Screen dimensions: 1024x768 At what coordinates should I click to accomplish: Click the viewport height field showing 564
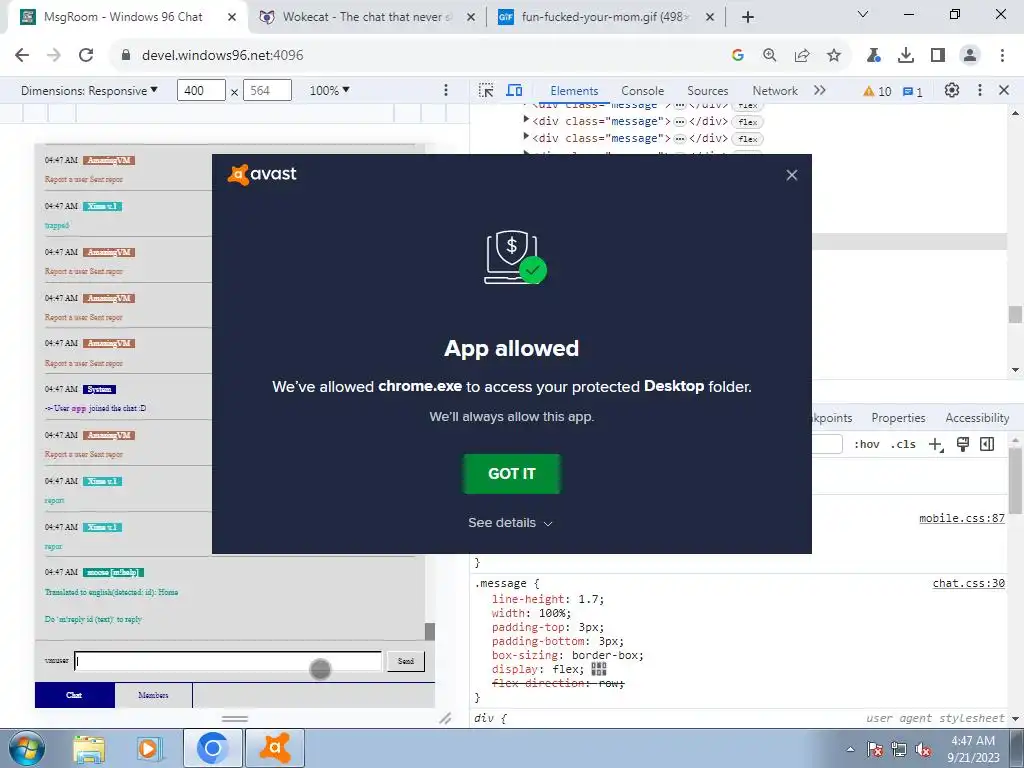[267, 90]
